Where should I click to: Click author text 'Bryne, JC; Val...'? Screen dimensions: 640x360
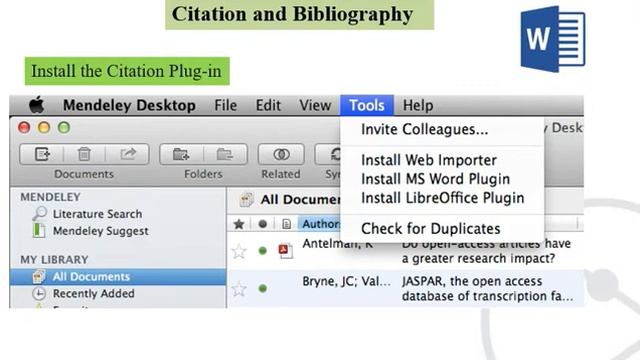point(346,282)
